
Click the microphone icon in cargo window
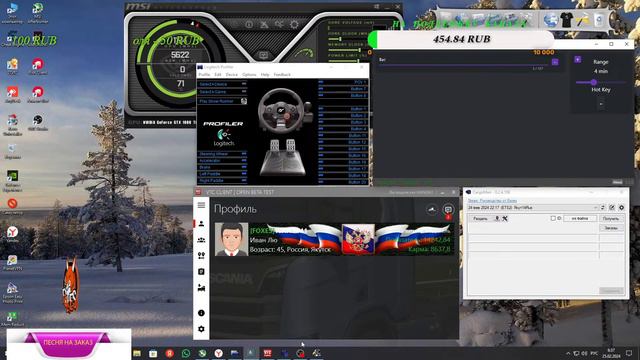click(497, 219)
